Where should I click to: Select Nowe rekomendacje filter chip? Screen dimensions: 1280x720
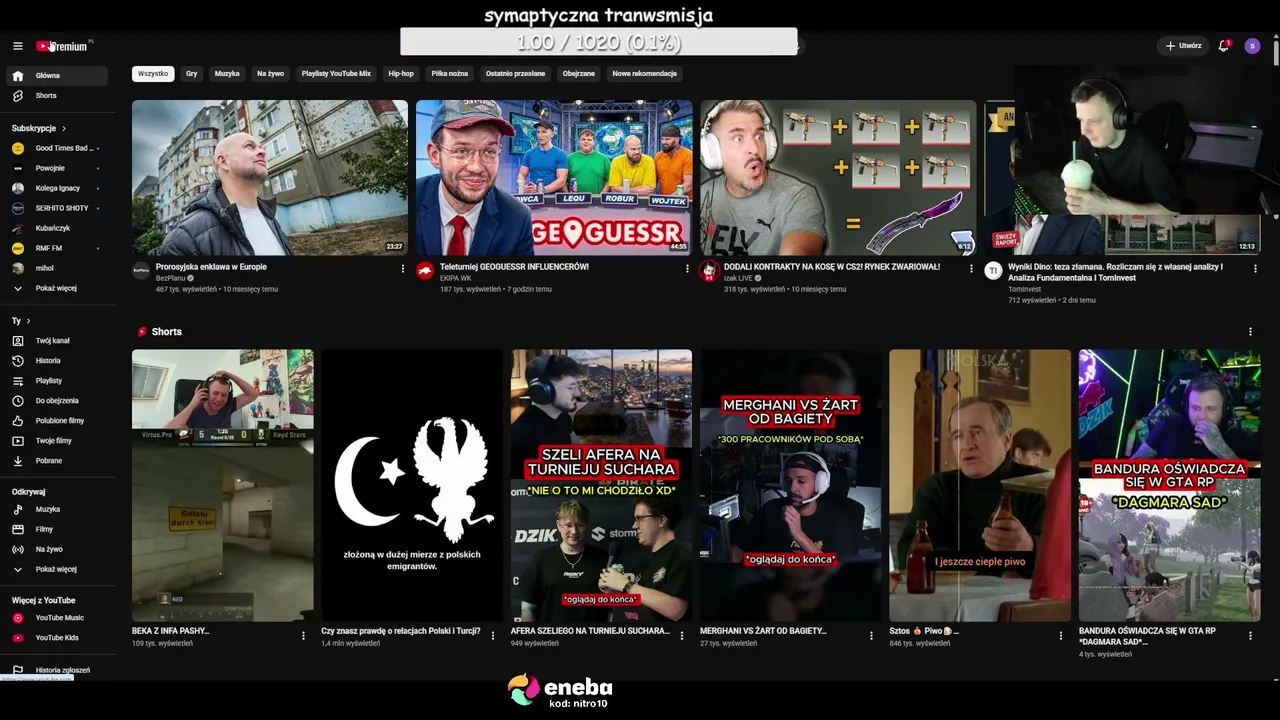tap(645, 74)
